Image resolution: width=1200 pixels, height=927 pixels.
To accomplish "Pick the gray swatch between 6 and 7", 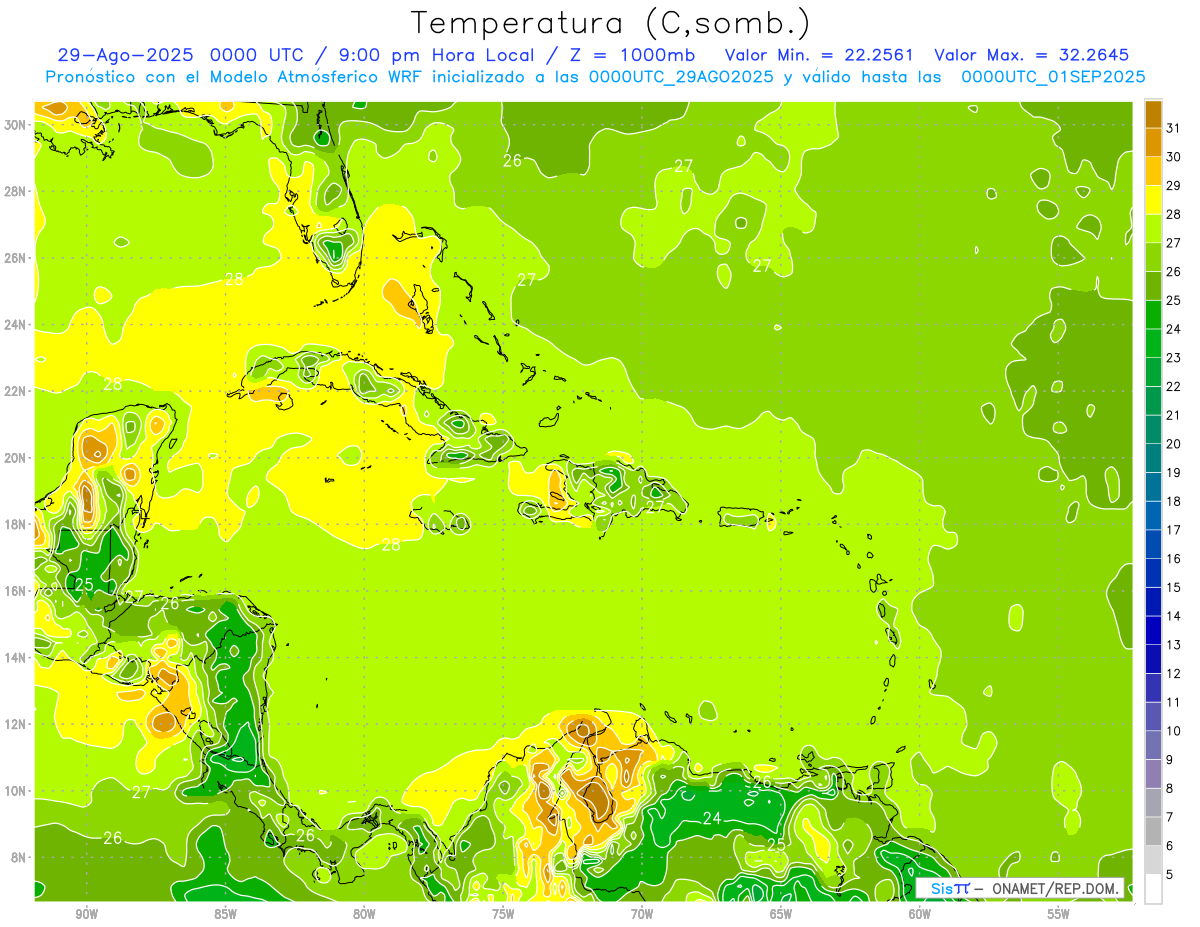I will coord(1153,831).
